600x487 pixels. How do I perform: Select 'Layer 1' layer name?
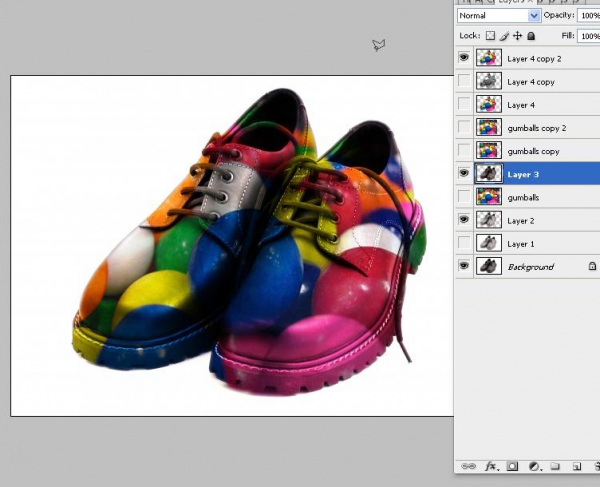(x=520, y=244)
